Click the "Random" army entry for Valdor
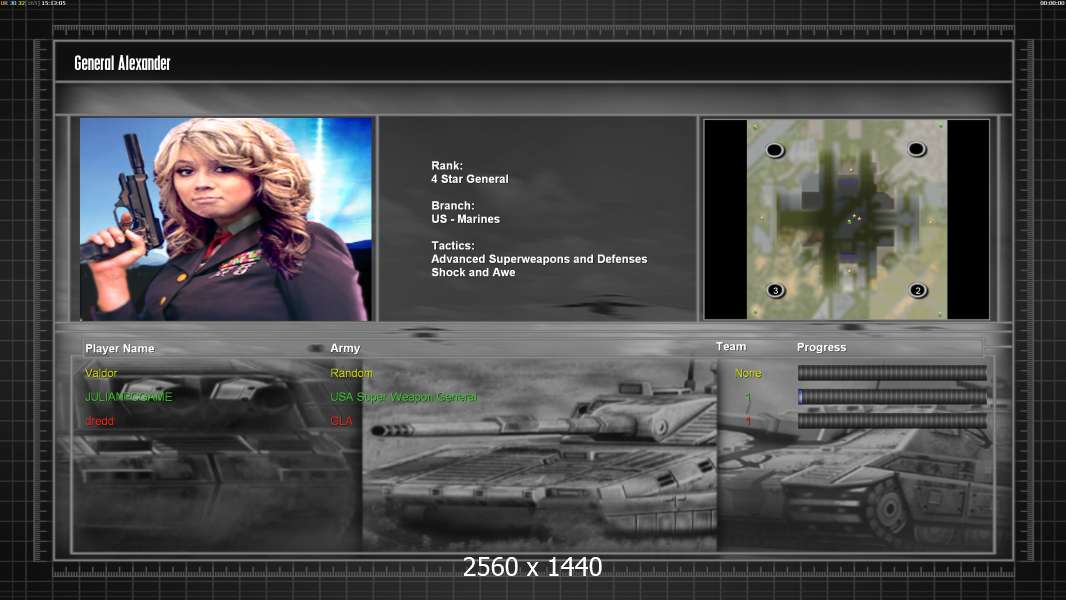Image resolution: width=1066 pixels, height=600 pixels. coord(351,373)
